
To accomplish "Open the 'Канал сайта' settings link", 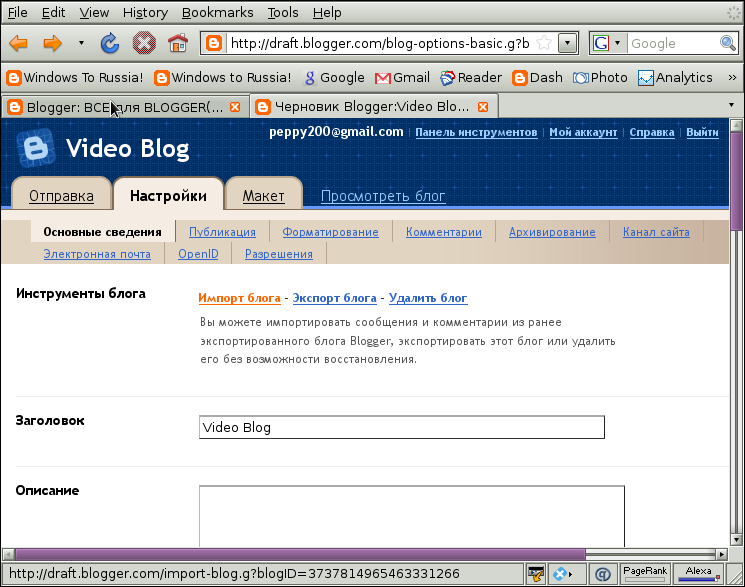I will click(x=656, y=232).
